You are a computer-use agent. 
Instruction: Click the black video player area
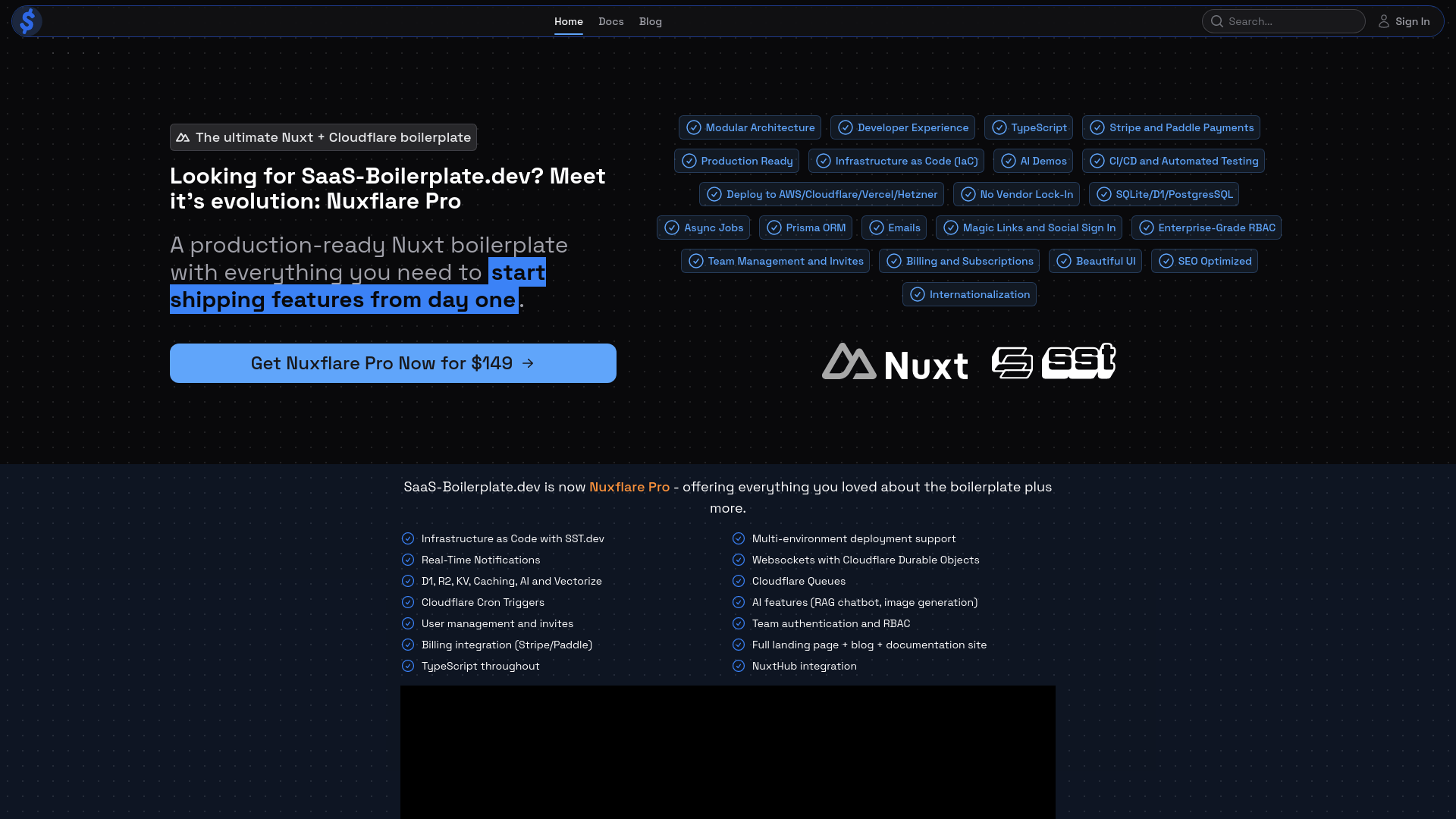[728, 752]
